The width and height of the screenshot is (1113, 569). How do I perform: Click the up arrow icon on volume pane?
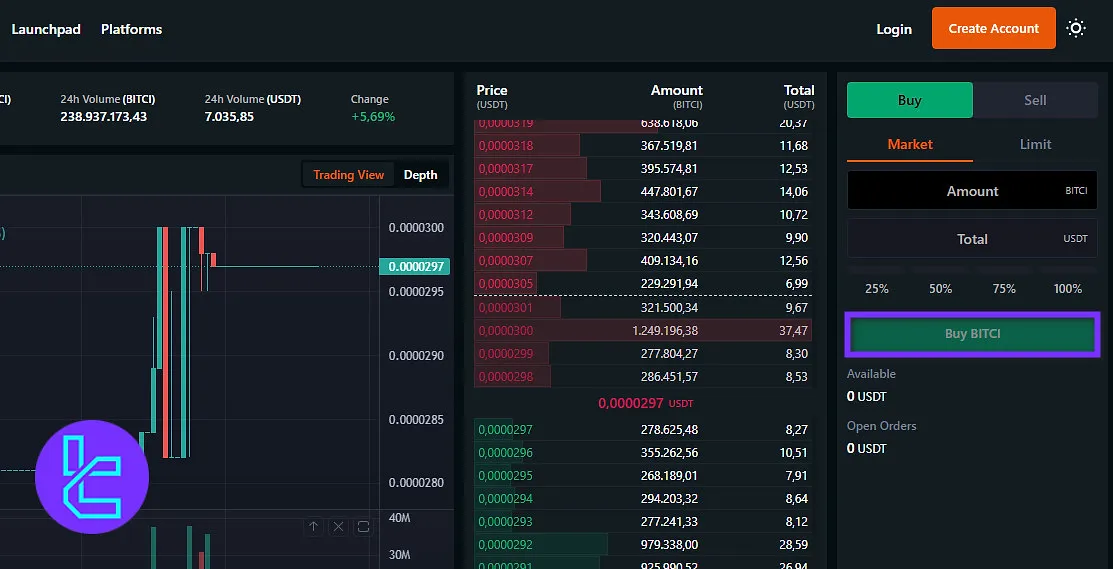313,527
